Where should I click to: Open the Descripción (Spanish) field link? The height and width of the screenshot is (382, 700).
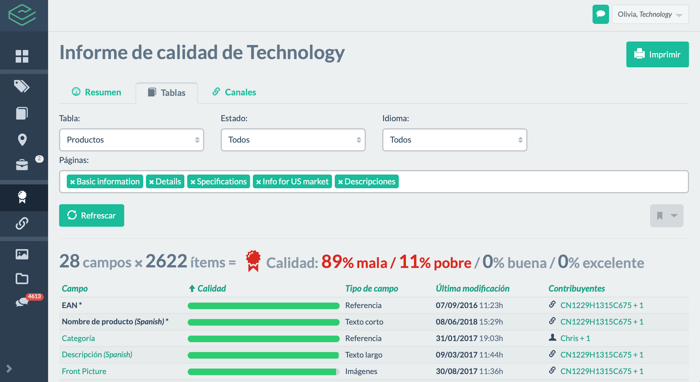pyautogui.click(x=97, y=355)
